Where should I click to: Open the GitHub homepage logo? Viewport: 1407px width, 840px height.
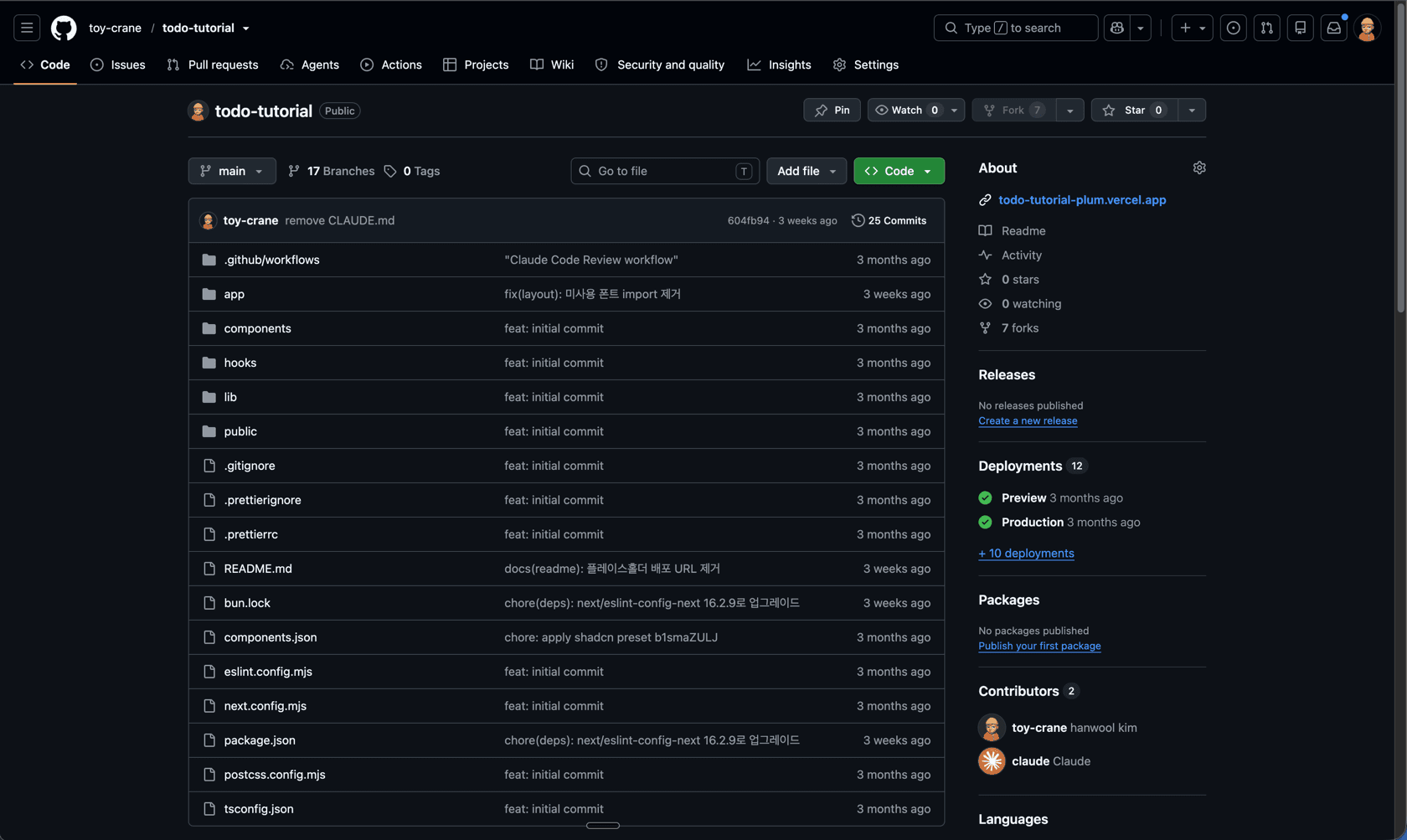pyautogui.click(x=64, y=28)
